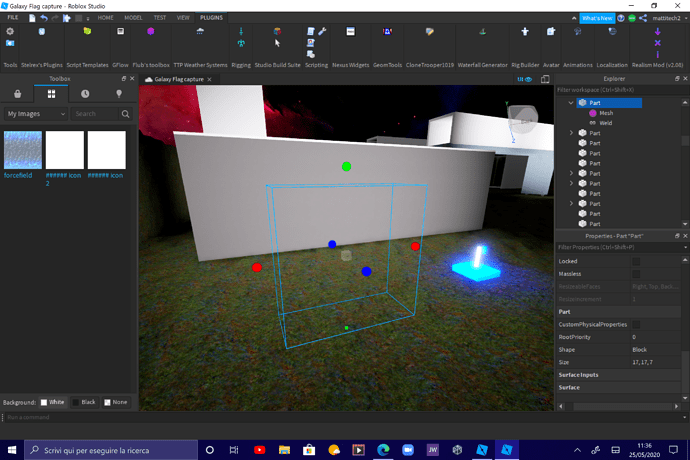Switch to the VIEW ribbon tab
The width and height of the screenshot is (690, 460).
183,18
